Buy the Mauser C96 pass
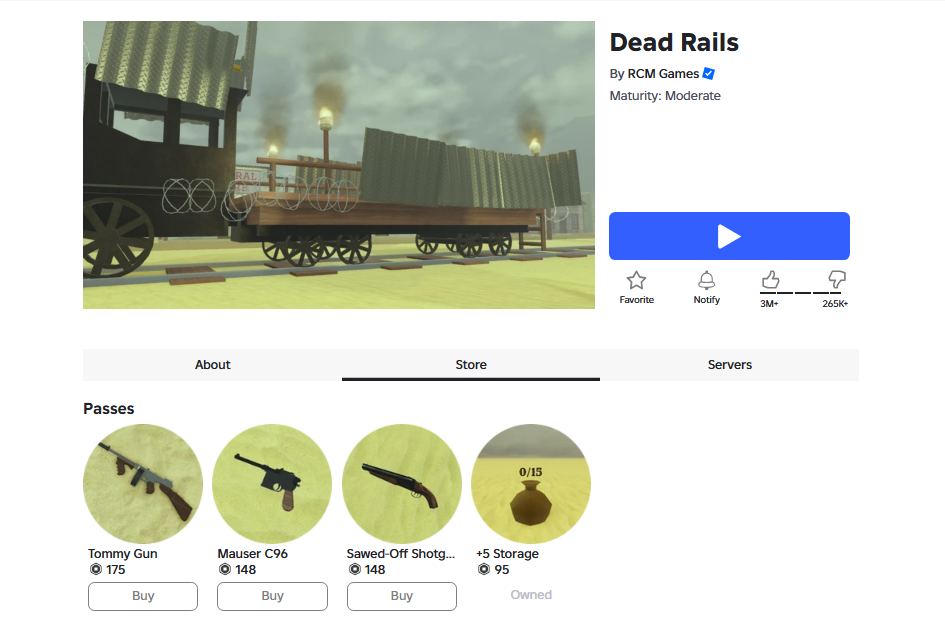Image resolution: width=945 pixels, height=641 pixels. click(x=272, y=596)
